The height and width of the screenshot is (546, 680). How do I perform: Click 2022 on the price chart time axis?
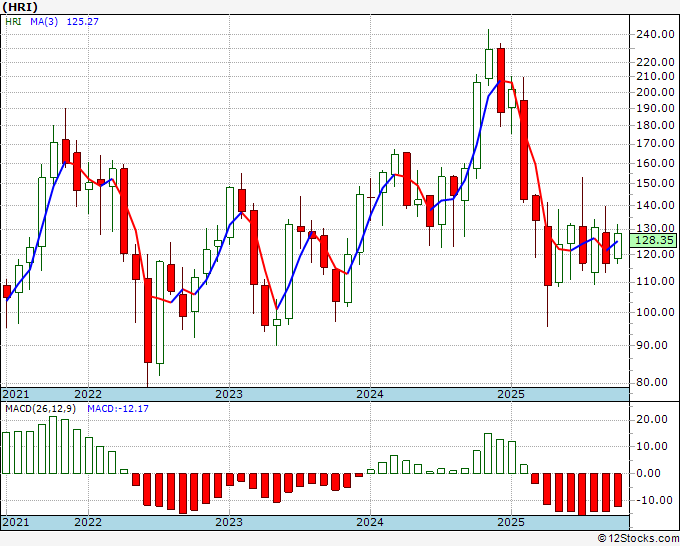click(x=88, y=394)
